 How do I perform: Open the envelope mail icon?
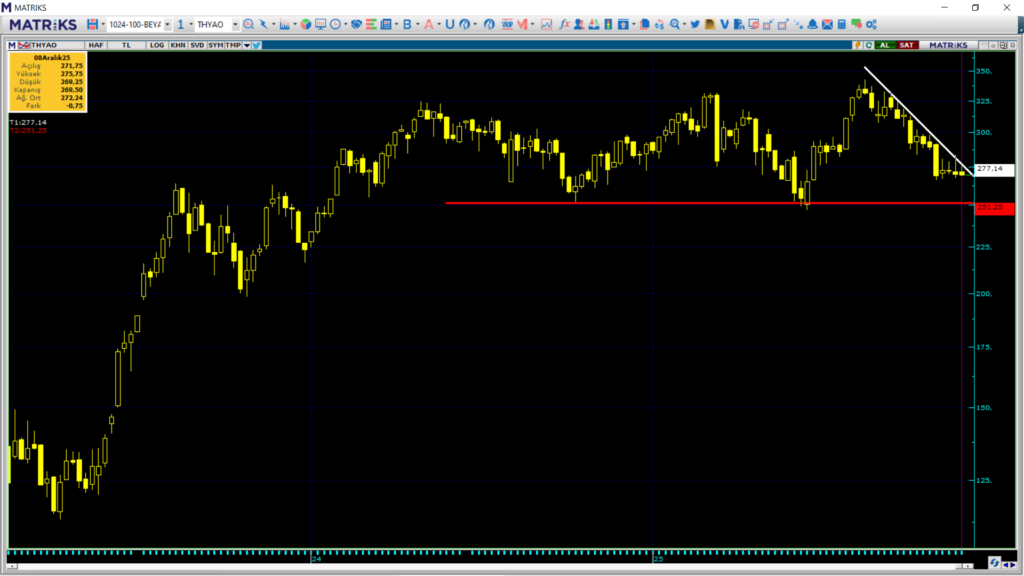[x=827, y=24]
